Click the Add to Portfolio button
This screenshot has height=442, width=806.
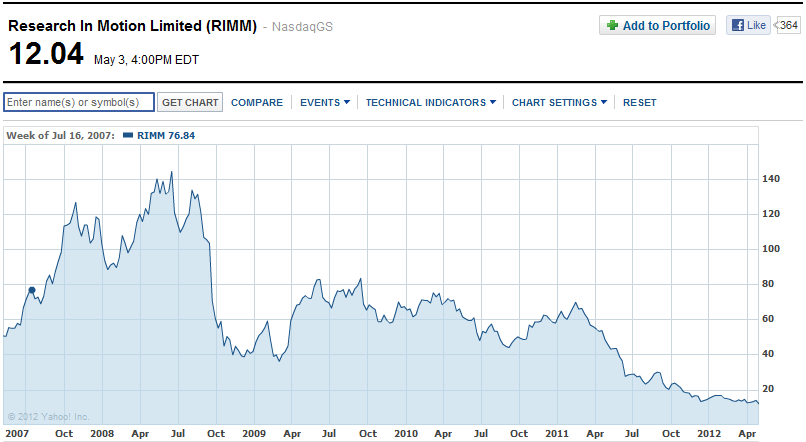pyautogui.click(x=657, y=25)
